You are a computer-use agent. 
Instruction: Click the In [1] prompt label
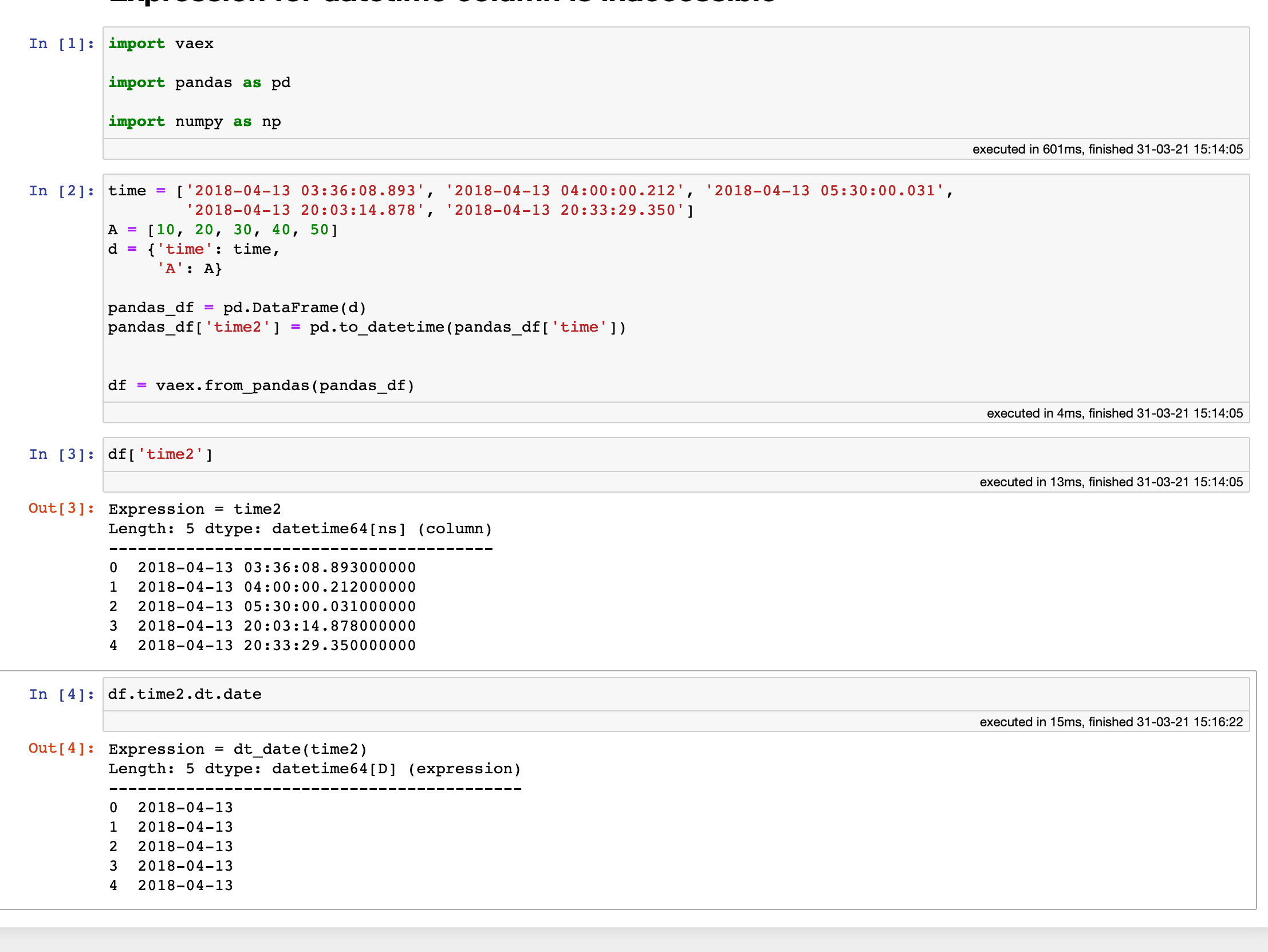tap(61, 43)
